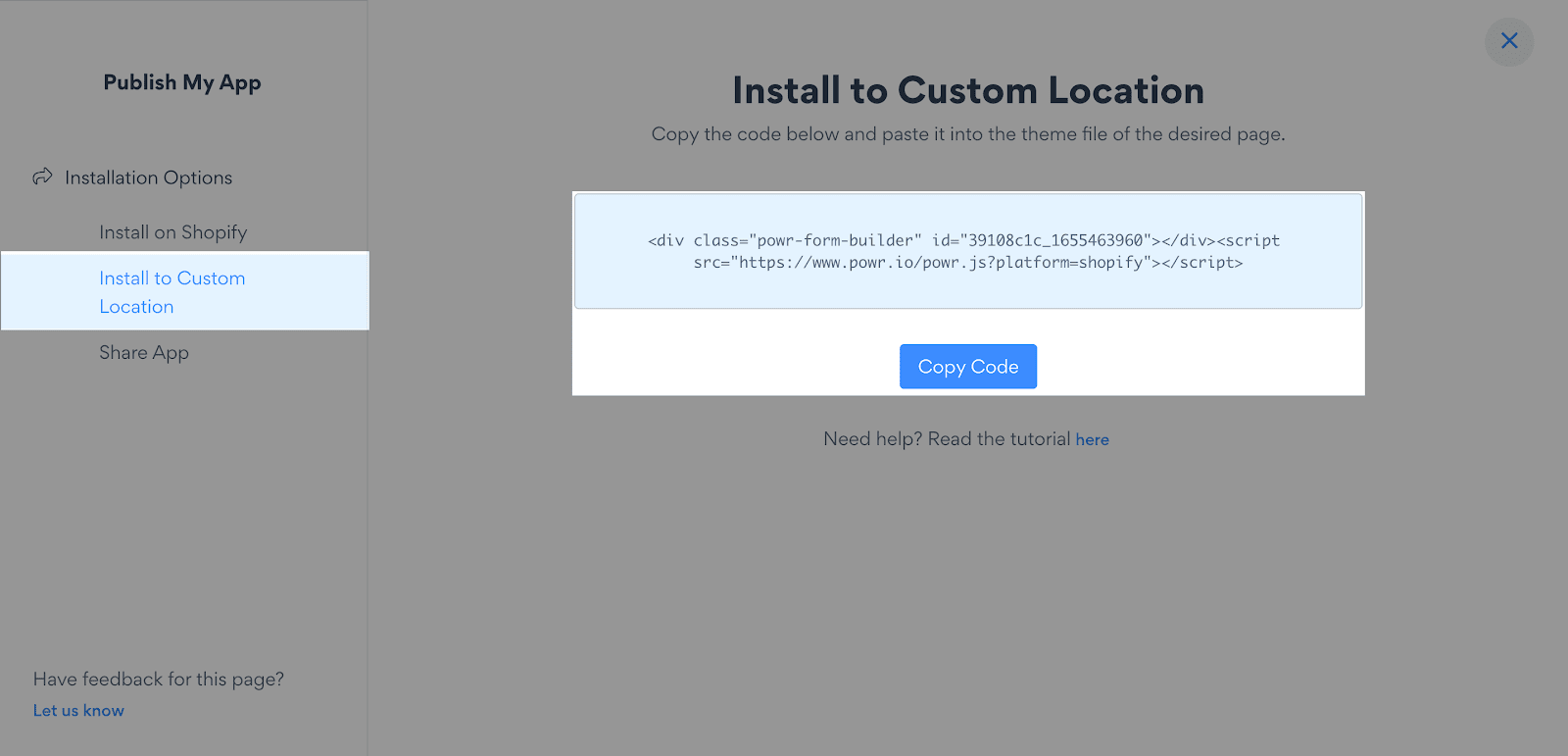
Task: Click the 'Need help? Read the tutorial' text
Action: coord(947,439)
